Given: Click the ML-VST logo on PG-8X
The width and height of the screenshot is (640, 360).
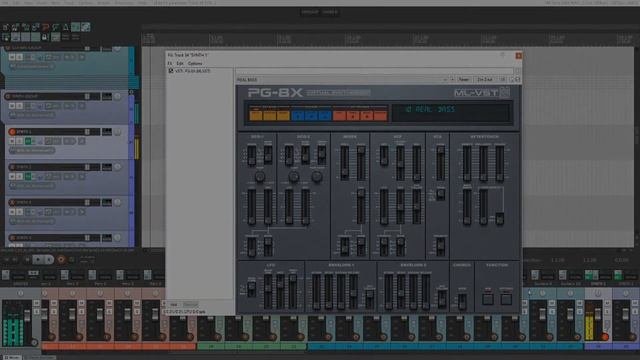Looking at the screenshot, I should pyautogui.click(x=482, y=93).
